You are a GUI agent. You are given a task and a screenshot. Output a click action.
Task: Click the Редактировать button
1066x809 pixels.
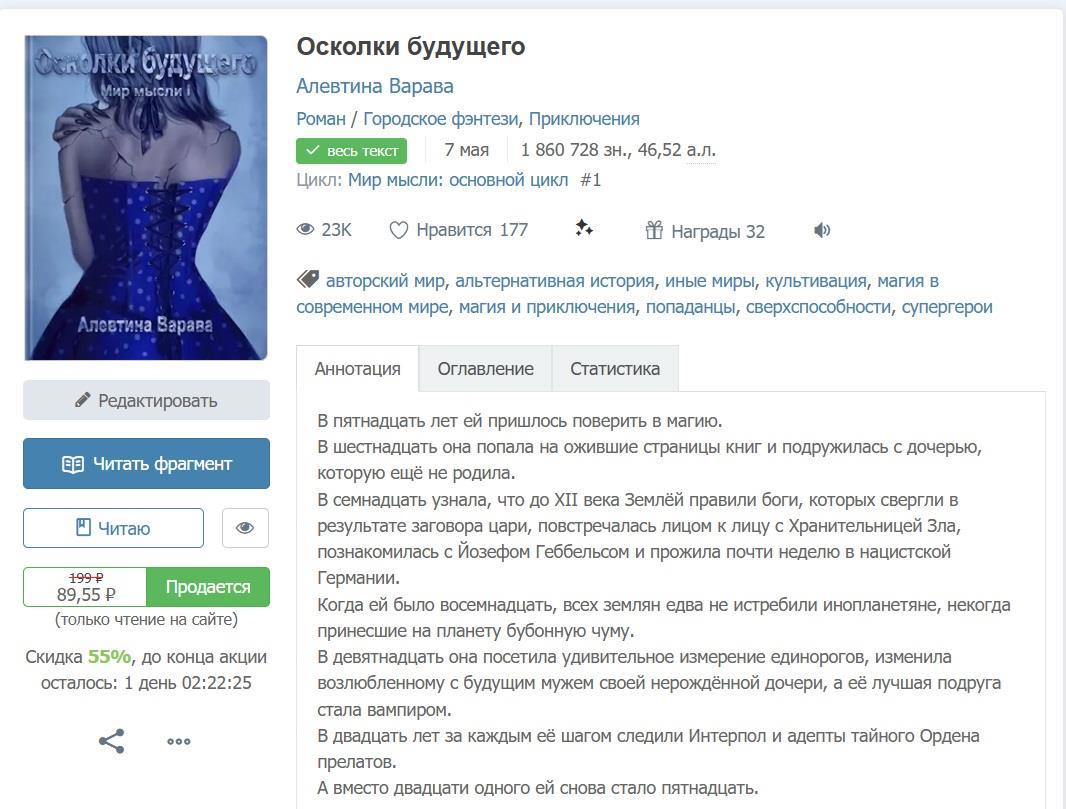pyautogui.click(x=146, y=400)
